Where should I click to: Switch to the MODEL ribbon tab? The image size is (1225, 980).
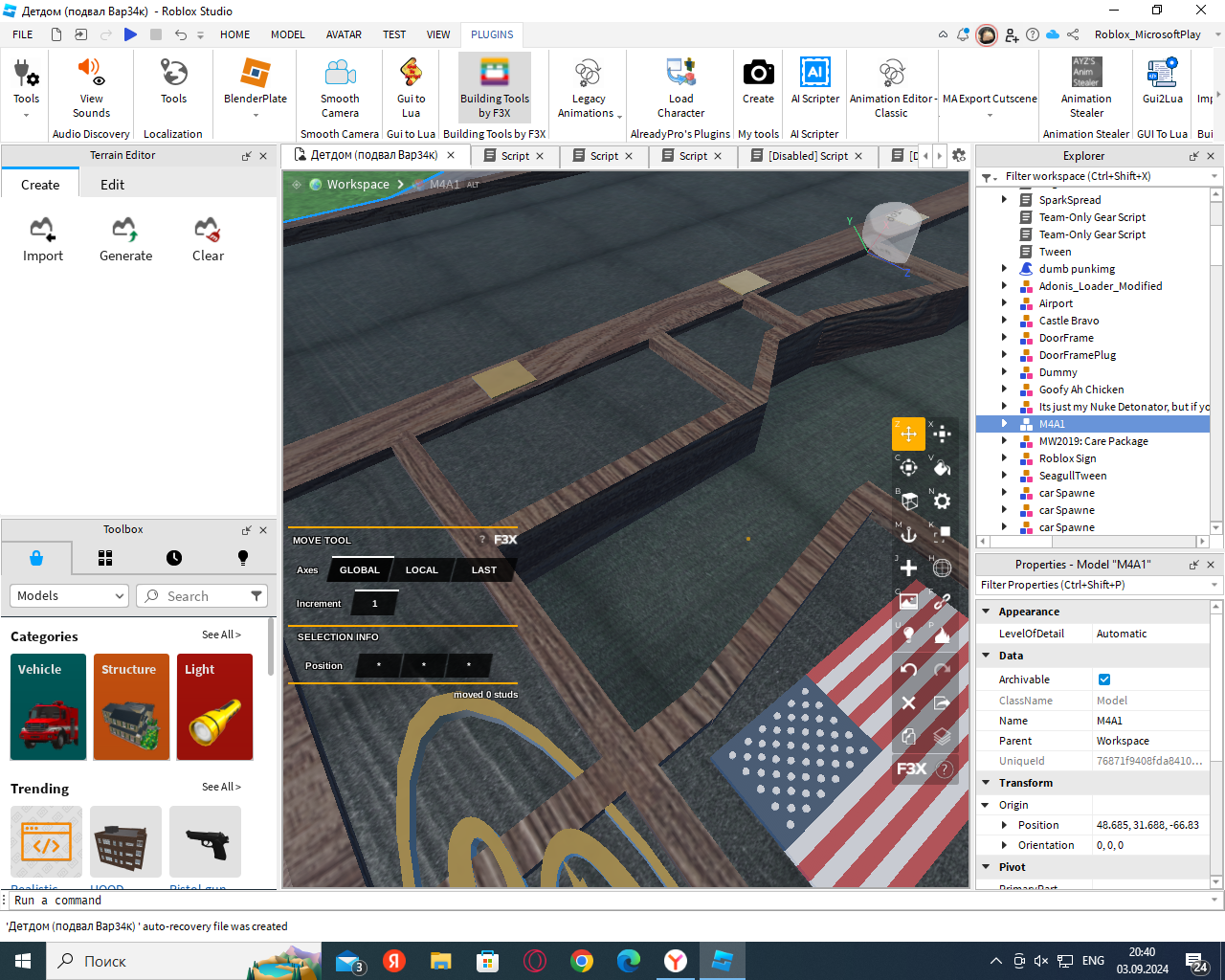[x=287, y=34]
